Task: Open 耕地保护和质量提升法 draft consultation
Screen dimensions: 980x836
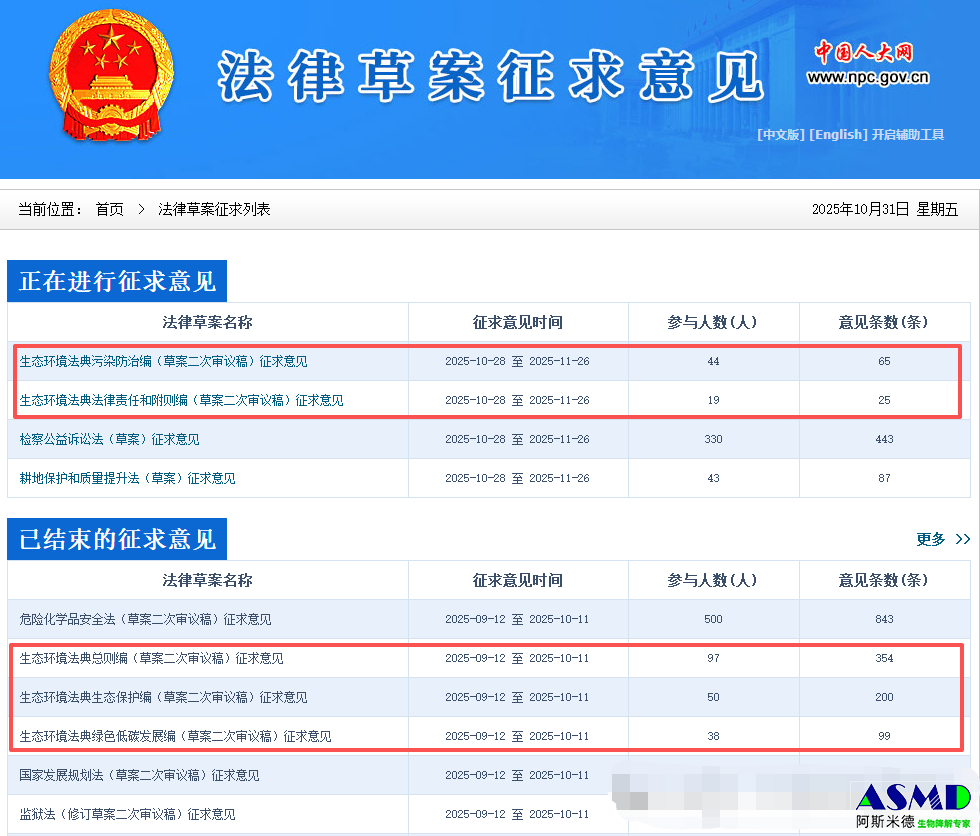Action: 128,478
